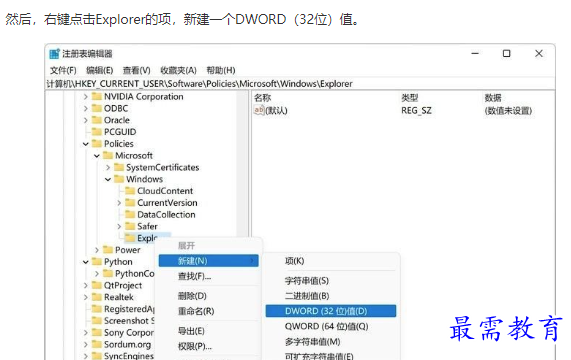Select QWORD (64 位)值(Q) option
This screenshot has width=571, height=360.
(x=331, y=326)
